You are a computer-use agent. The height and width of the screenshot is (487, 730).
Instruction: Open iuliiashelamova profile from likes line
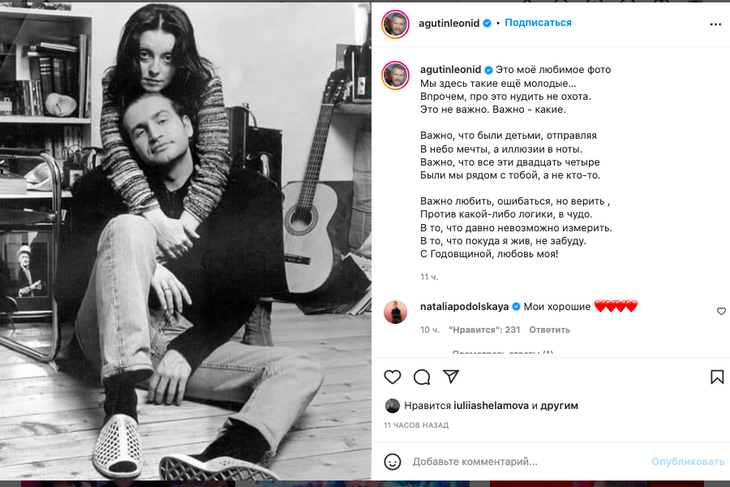pyautogui.click(x=491, y=406)
